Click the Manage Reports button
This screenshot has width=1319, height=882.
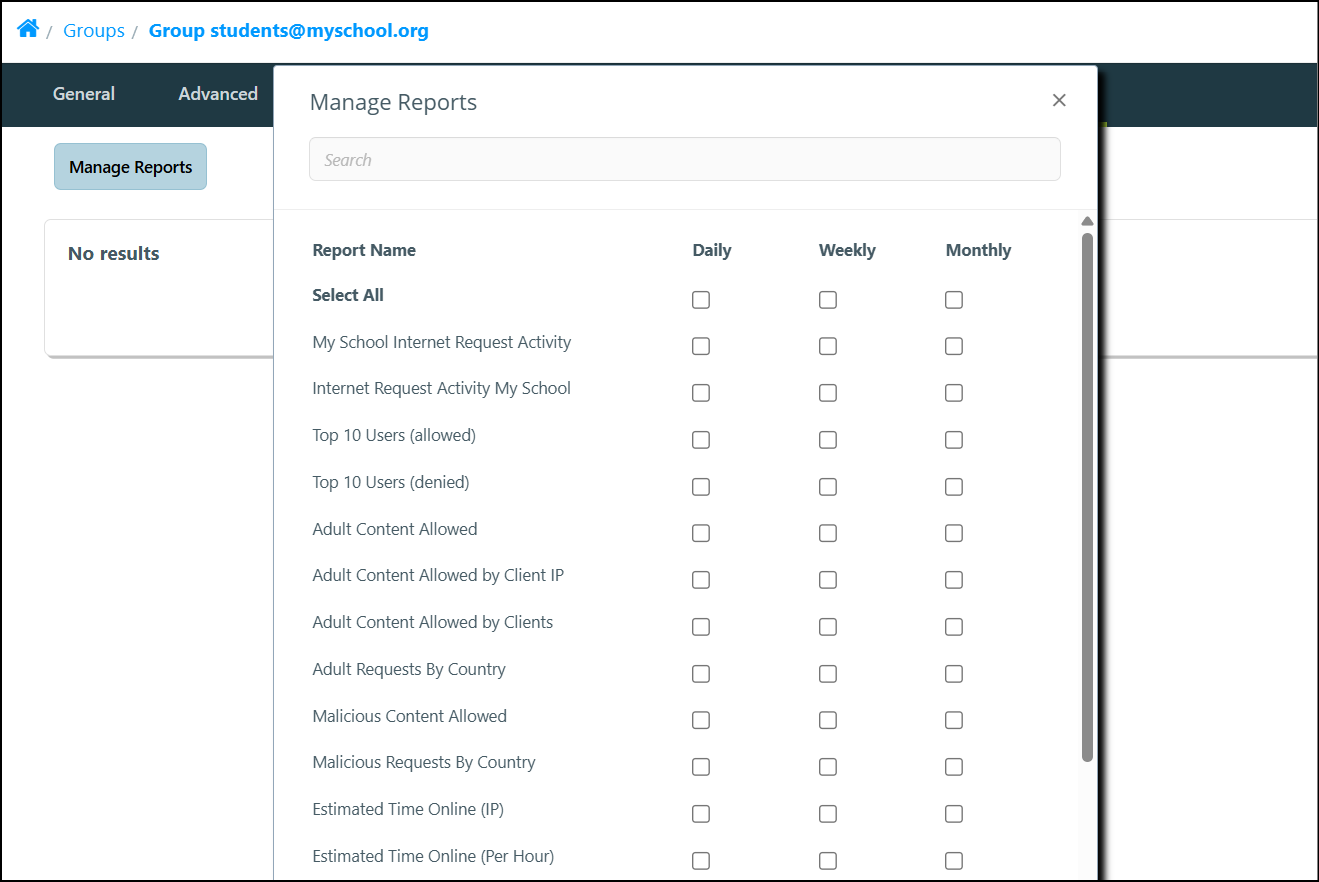pos(130,167)
